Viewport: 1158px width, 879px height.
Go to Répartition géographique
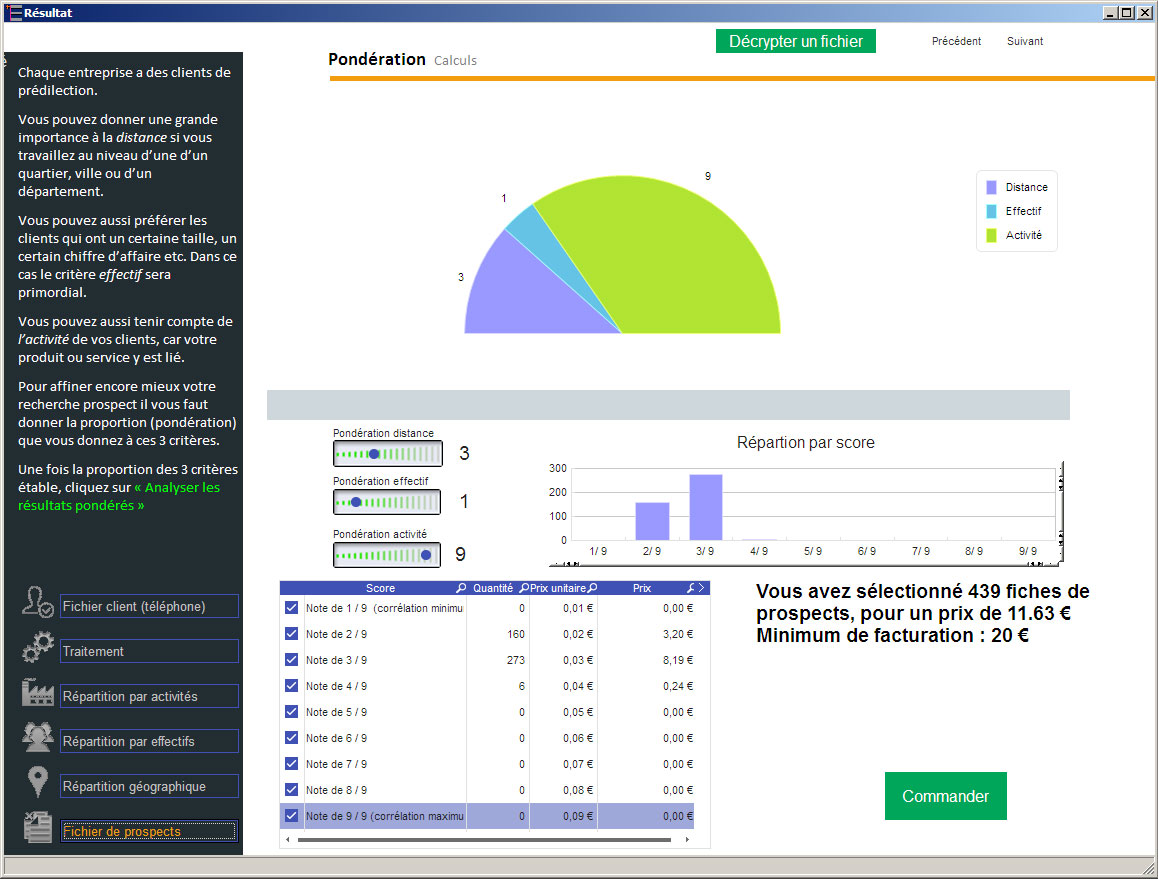coord(149,786)
